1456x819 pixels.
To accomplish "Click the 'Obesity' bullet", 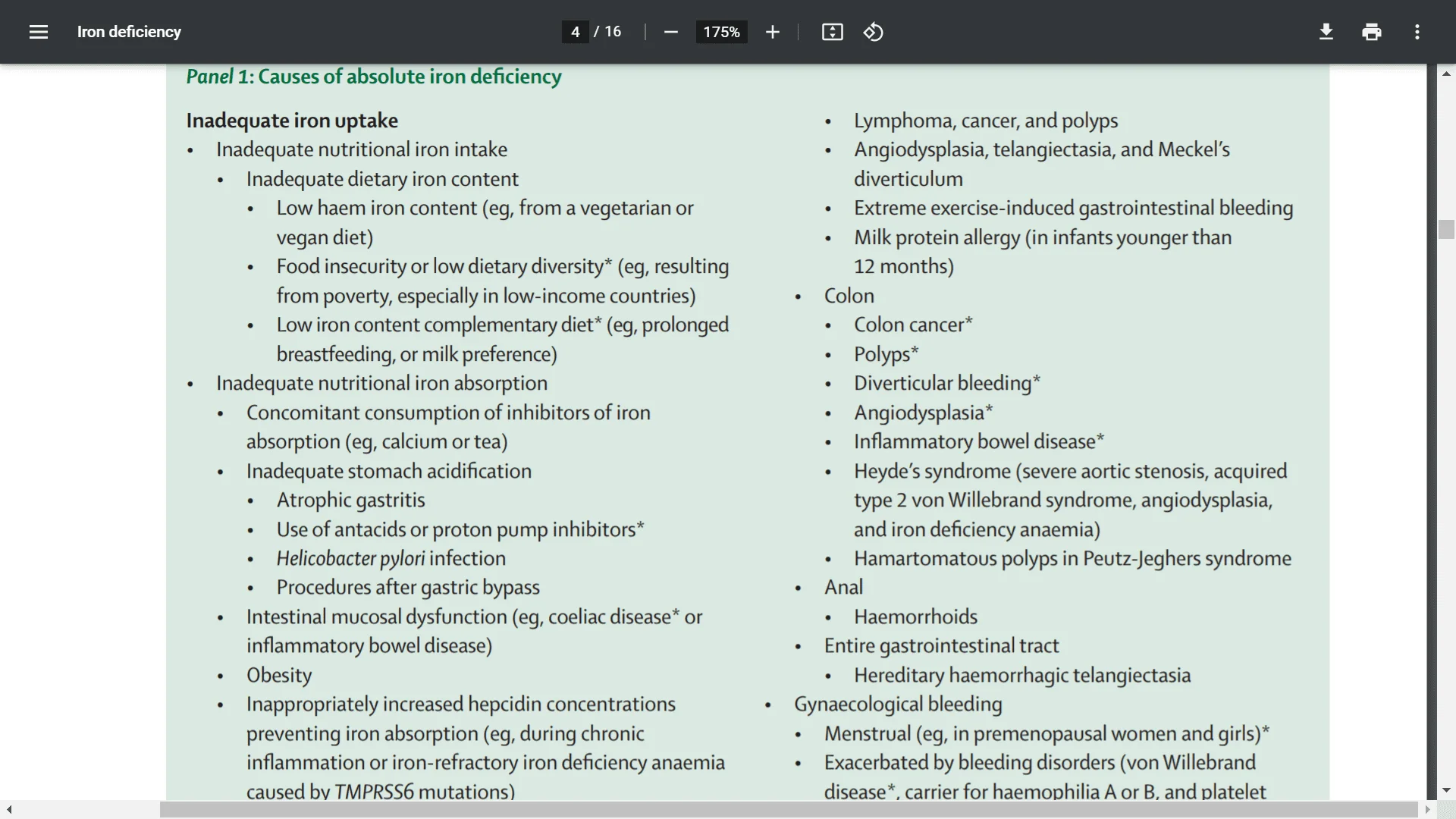I will coord(279,675).
